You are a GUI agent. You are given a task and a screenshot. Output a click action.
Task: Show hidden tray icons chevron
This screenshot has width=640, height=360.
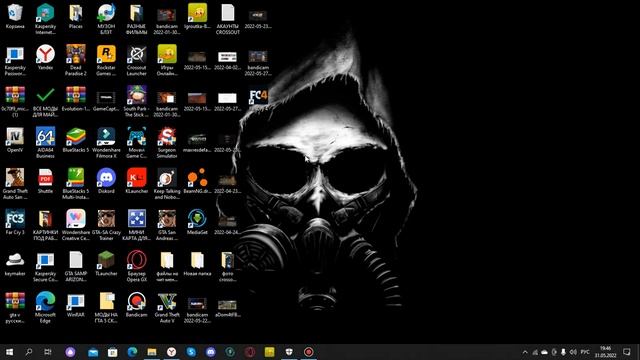[525, 352]
